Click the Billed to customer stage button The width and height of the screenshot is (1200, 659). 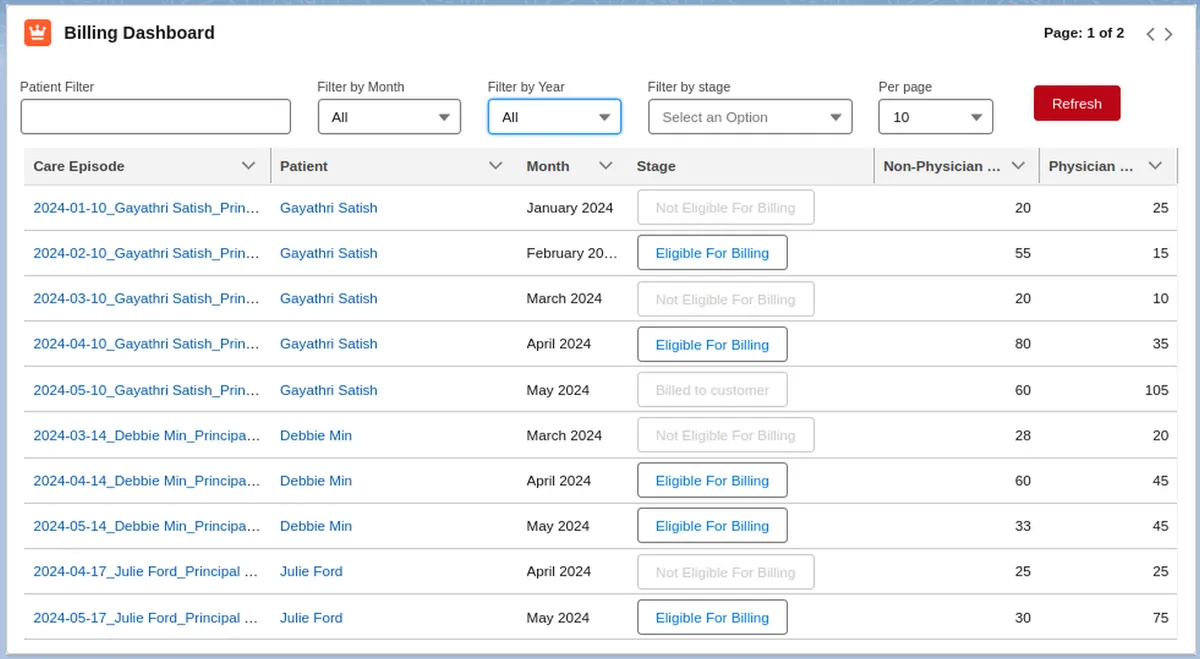[712, 390]
